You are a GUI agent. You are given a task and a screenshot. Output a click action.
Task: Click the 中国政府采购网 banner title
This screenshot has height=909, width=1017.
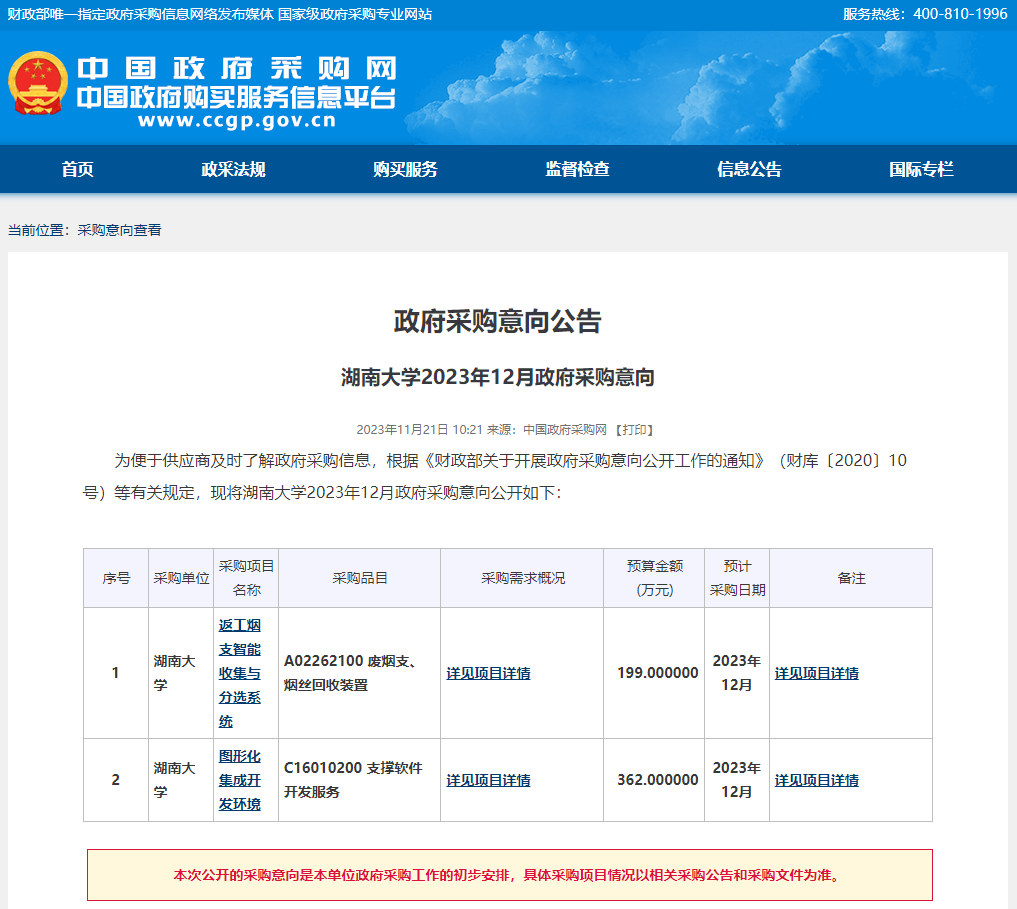tap(237, 68)
